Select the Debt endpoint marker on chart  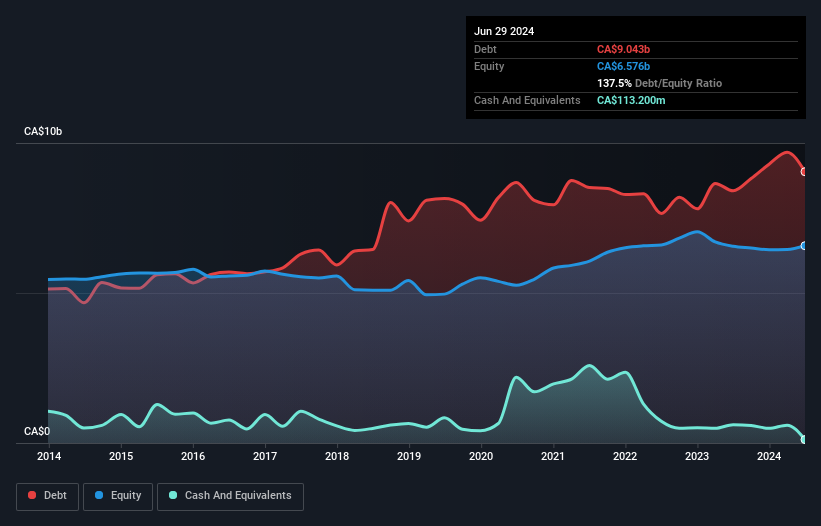804,172
